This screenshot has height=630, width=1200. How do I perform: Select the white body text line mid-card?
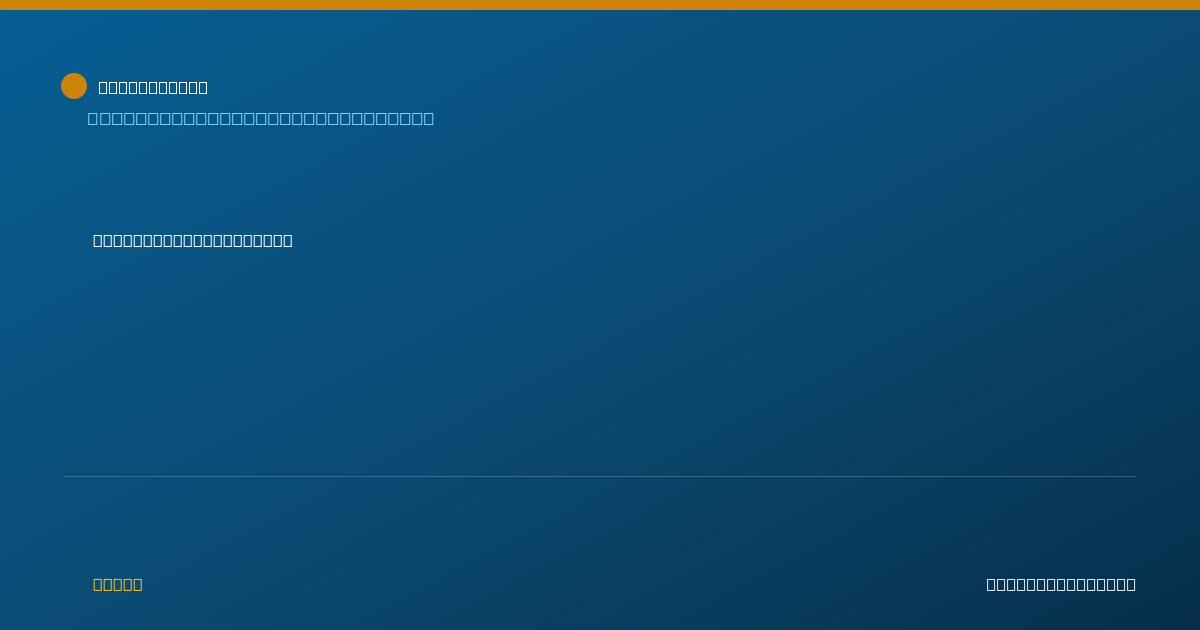click(x=193, y=240)
